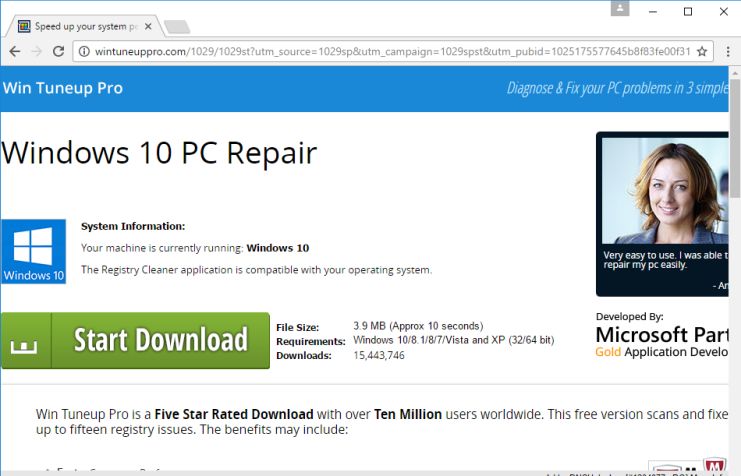Click the 'Diagnose & Fix your PC problems' tagline
This screenshot has width=741, height=476.
tap(617, 88)
